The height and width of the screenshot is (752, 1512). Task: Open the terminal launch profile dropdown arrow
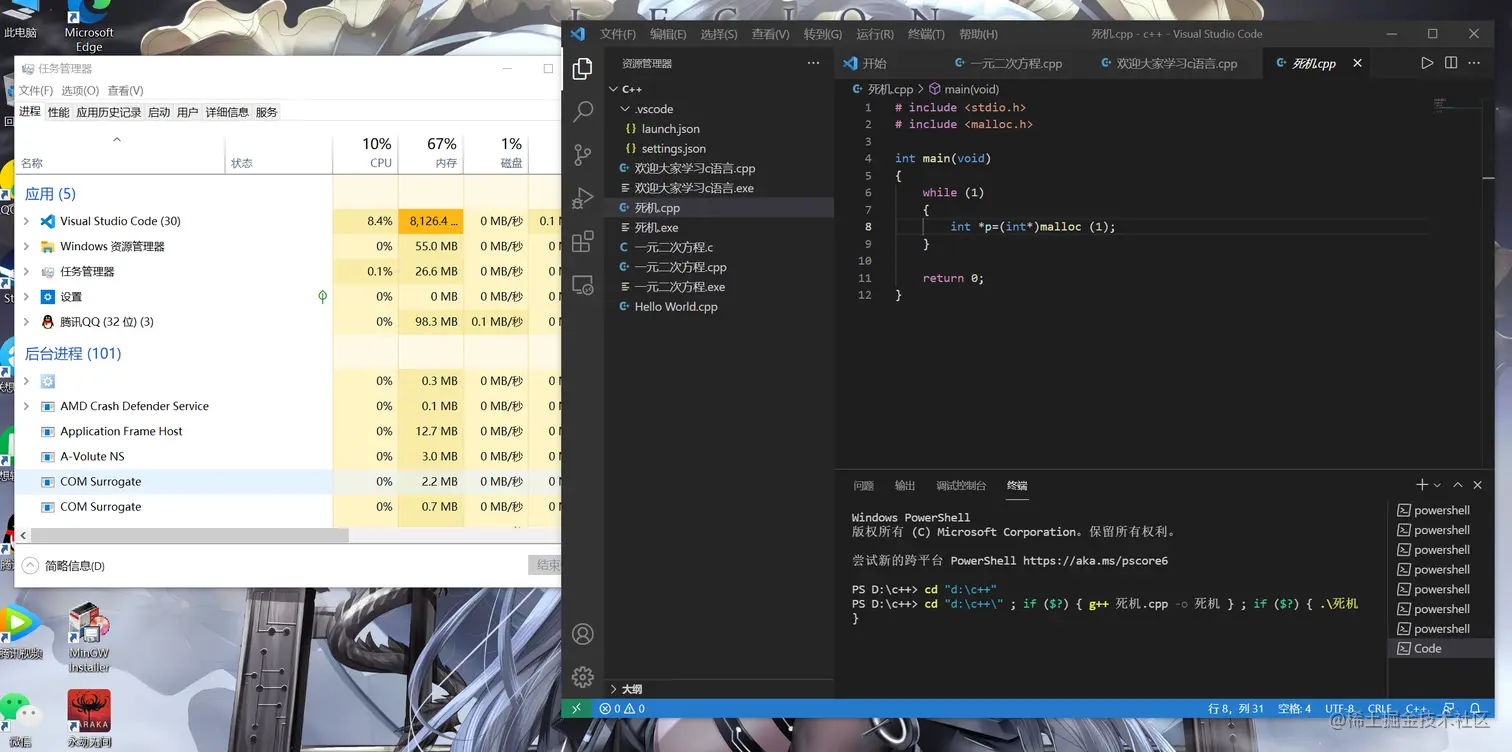tap(1437, 485)
